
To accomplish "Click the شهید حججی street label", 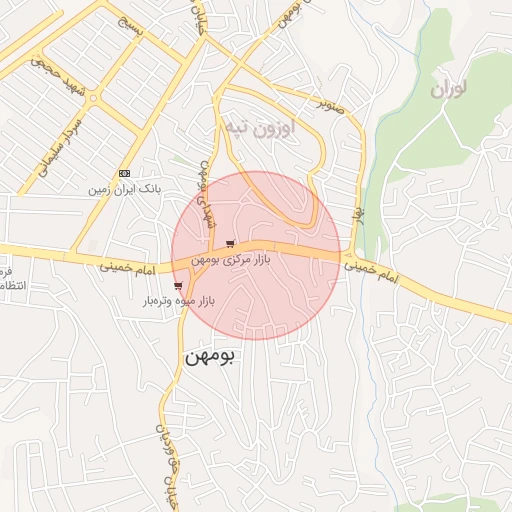I will pos(58,77).
